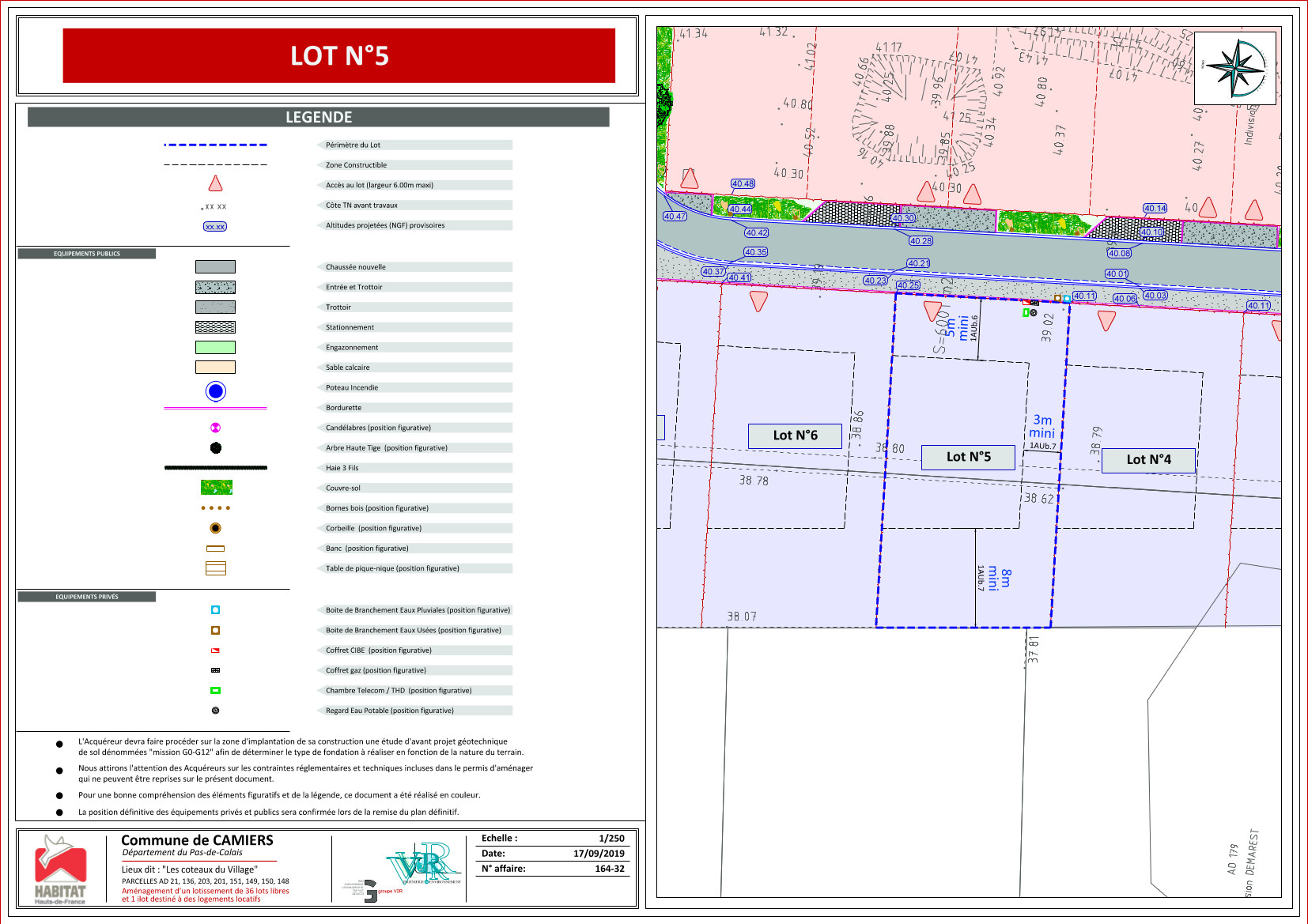Viewport: 1308px width, 924px height.
Task: Click the small groupe V2R logo
Action: (x=372, y=891)
